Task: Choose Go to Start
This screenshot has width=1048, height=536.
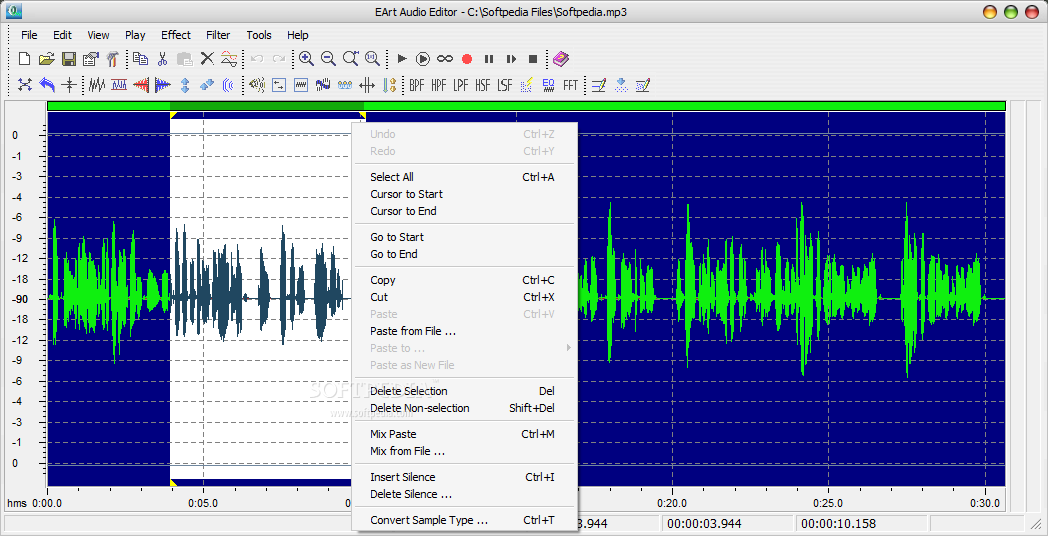Action: (464, 237)
